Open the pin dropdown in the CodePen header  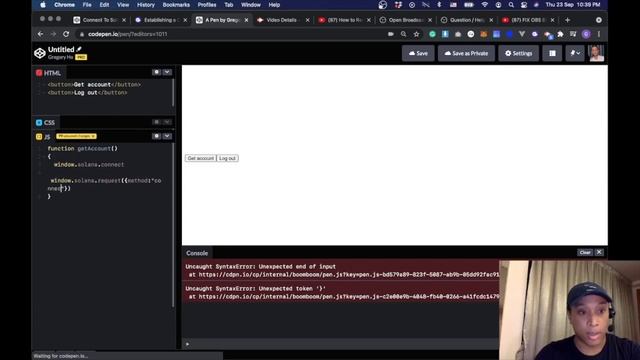575,53
